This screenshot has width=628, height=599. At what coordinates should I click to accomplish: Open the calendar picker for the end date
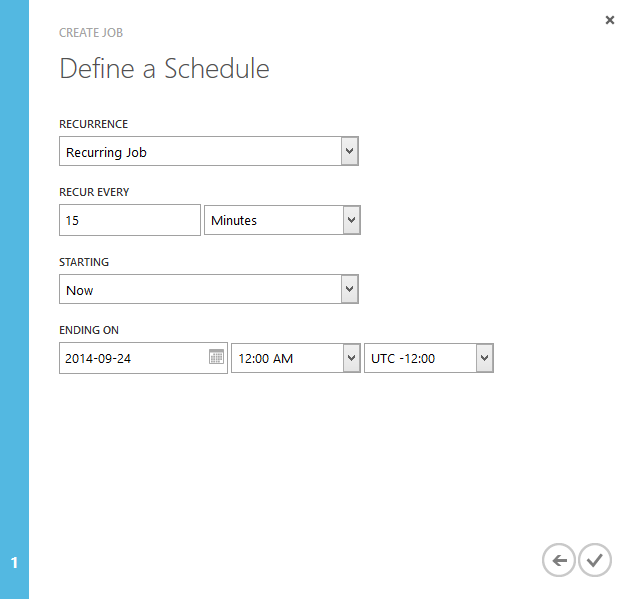point(216,356)
